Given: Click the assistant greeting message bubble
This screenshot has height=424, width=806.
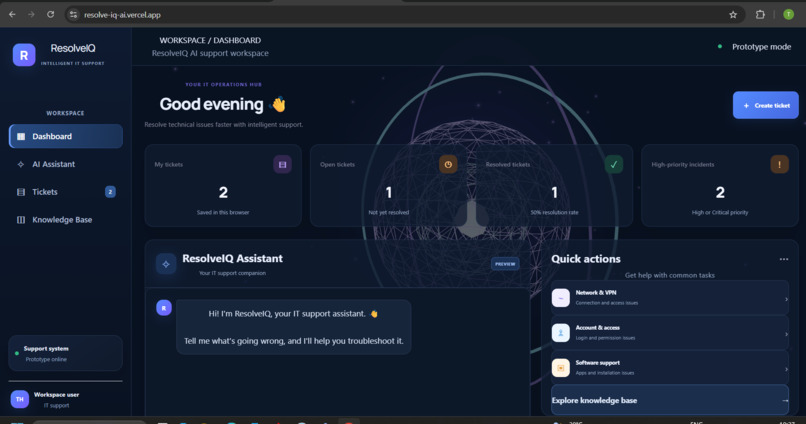Looking at the screenshot, I should 294,327.
